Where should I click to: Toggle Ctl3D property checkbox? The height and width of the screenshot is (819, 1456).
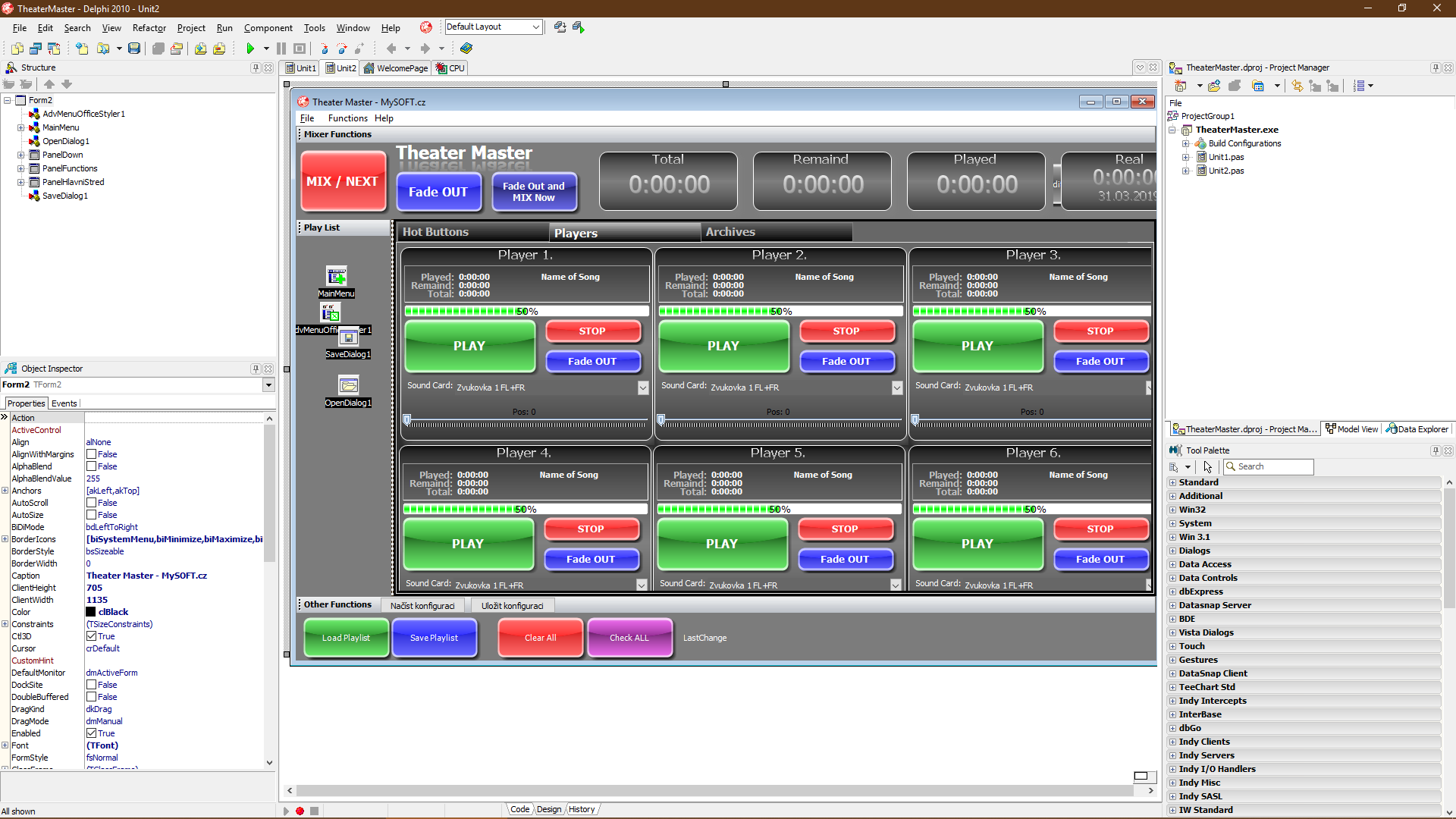(91, 636)
